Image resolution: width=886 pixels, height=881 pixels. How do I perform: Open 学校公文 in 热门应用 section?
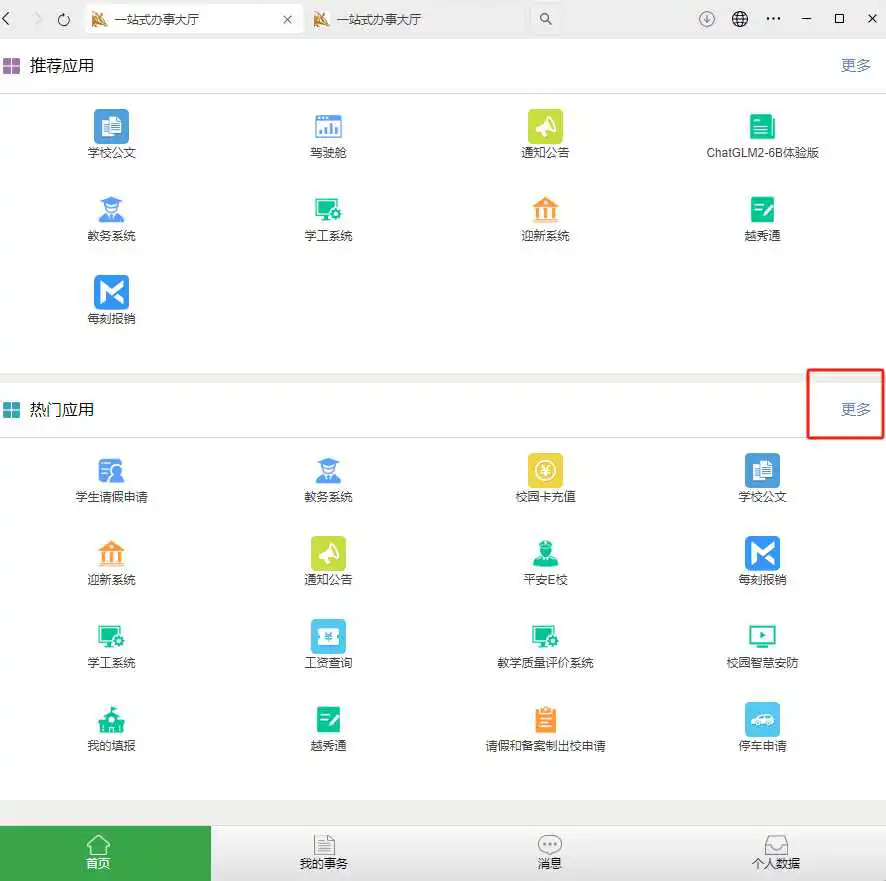pyautogui.click(x=762, y=478)
